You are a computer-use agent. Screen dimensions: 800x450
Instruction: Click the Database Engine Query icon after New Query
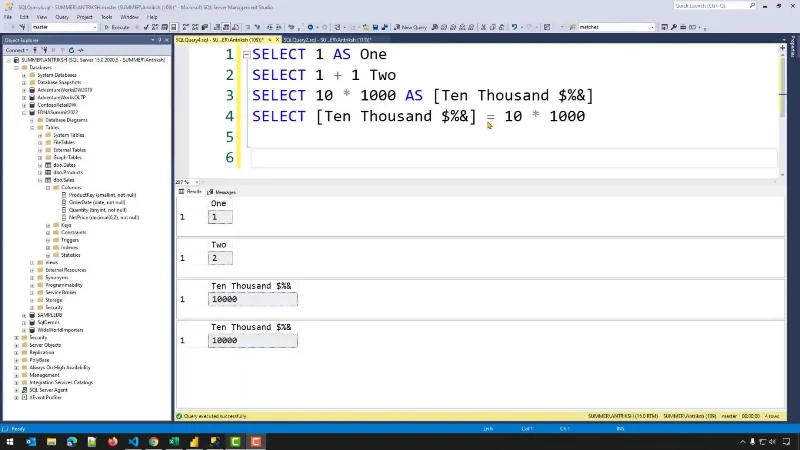(x=435, y=27)
